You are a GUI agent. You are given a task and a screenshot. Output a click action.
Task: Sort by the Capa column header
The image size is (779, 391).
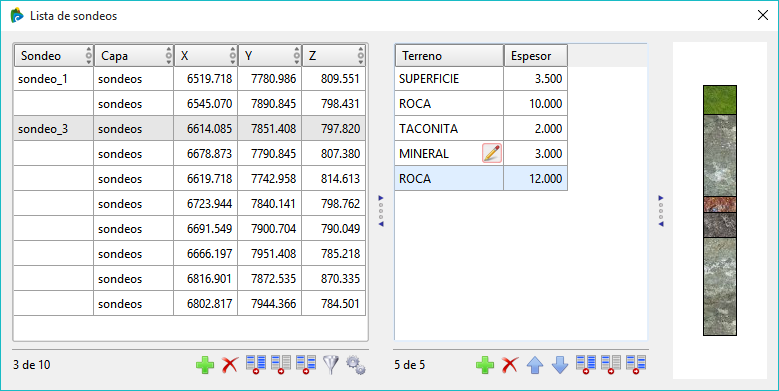click(134, 56)
